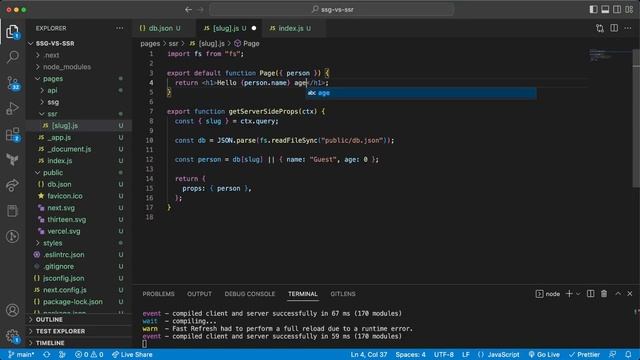Screen dimensions: 640x360
Task: Open launch profile dropdown next to plus
Action: click(x=578, y=294)
